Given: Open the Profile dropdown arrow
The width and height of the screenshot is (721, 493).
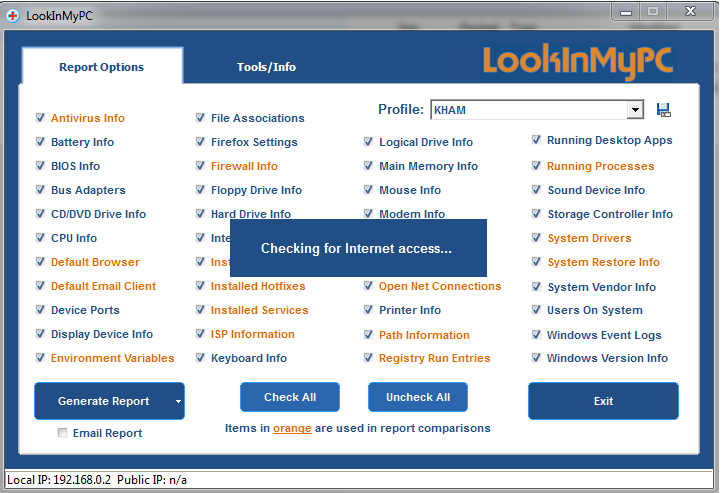Looking at the screenshot, I should point(635,110).
